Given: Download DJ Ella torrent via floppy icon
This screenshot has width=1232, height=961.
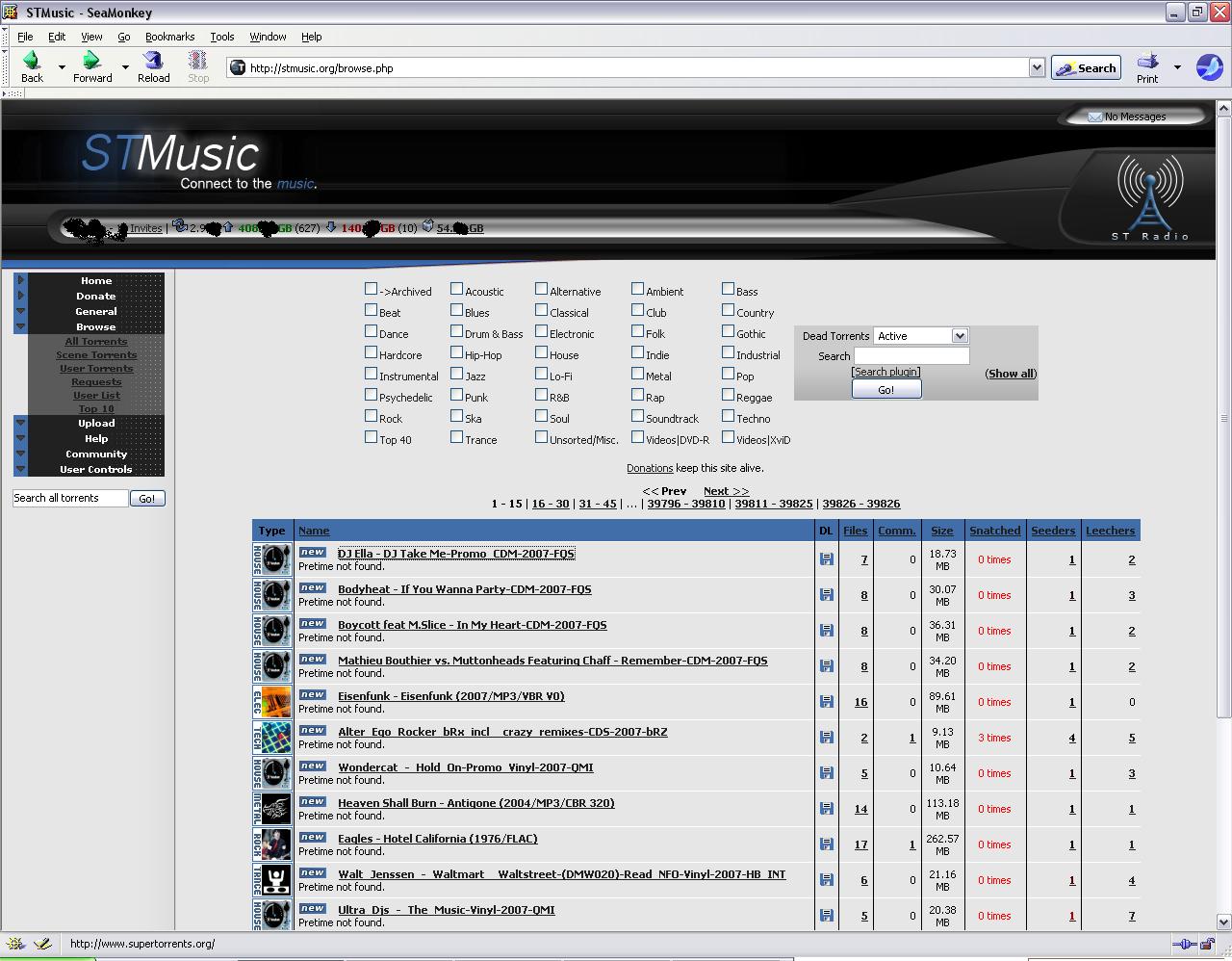Looking at the screenshot, I should click(826, 558).
